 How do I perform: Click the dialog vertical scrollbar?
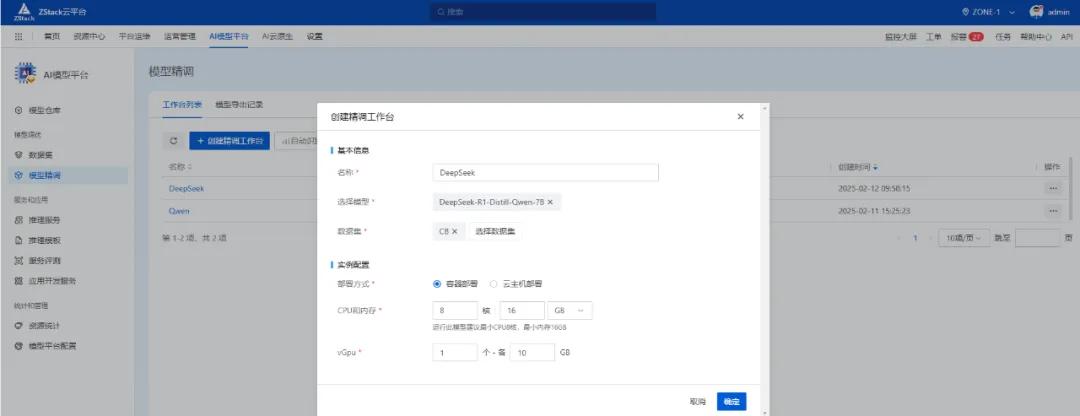(x=765, y=259)
